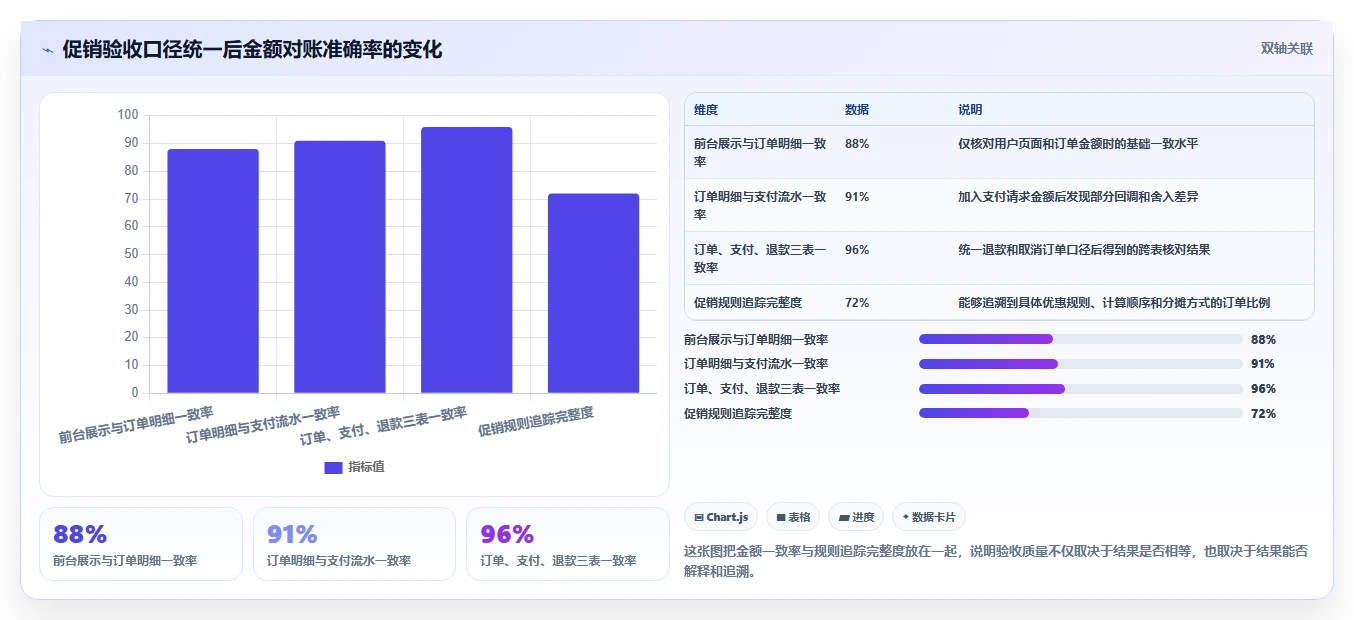Click description 加入支付请求金额后发现部分回调和舍入差异
The height and width of the screenshot is (620, 1354).
[x=1078, y=197]
